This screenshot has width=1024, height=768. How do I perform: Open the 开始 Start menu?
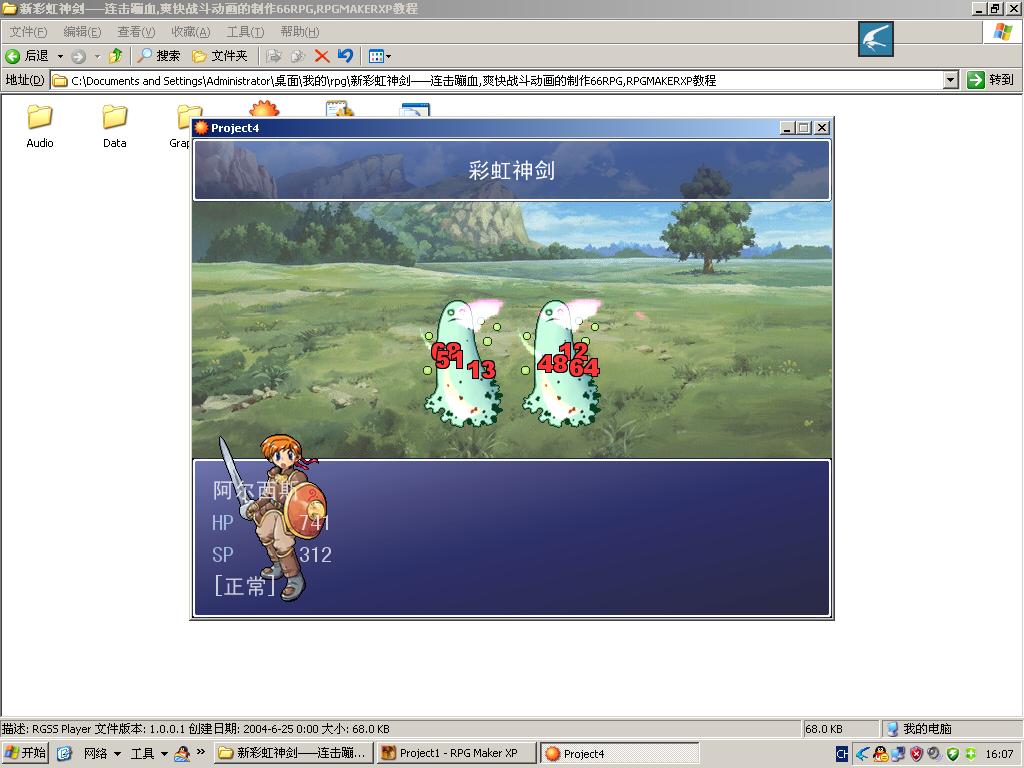pos(25,754)
